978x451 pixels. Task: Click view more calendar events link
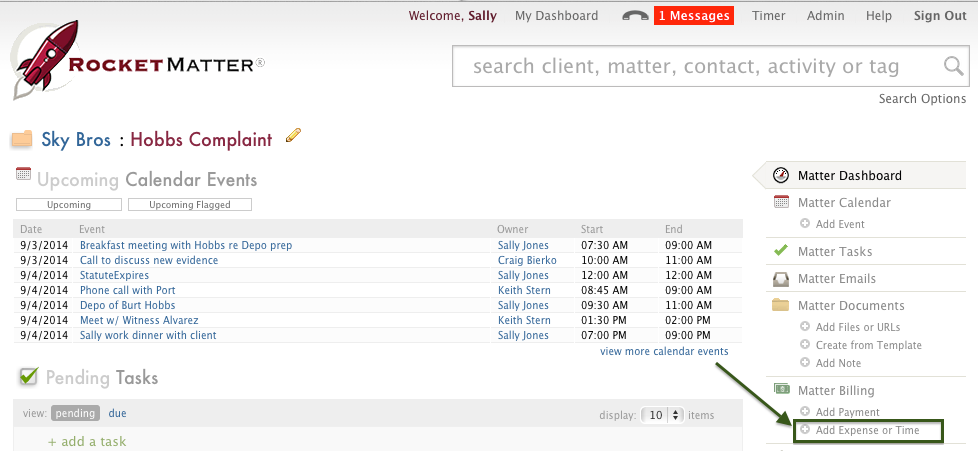pyautogui.click(x=664, y=352)
